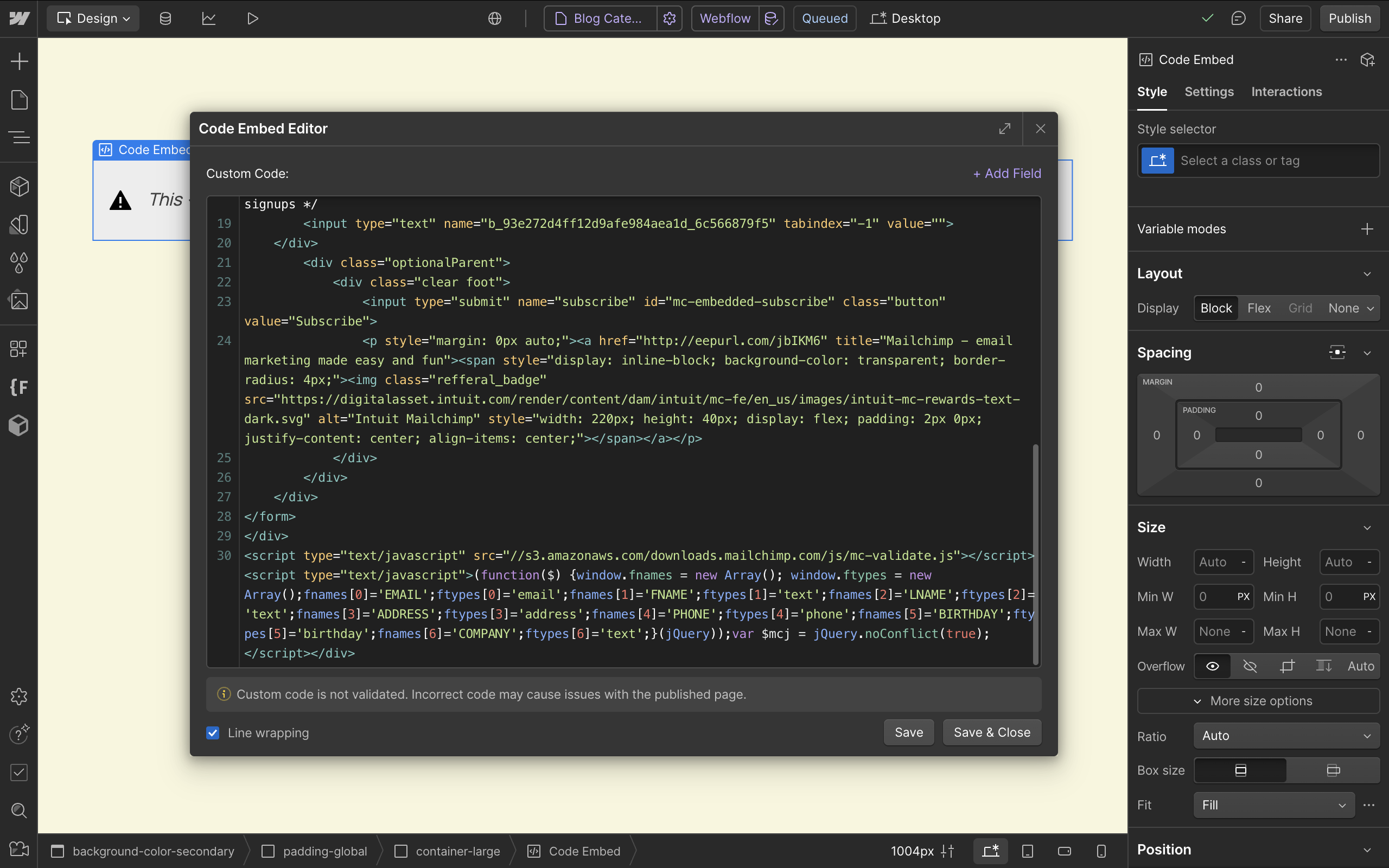1389x868 pixels.
Task: Click the Publish button
Action: 1349,18
